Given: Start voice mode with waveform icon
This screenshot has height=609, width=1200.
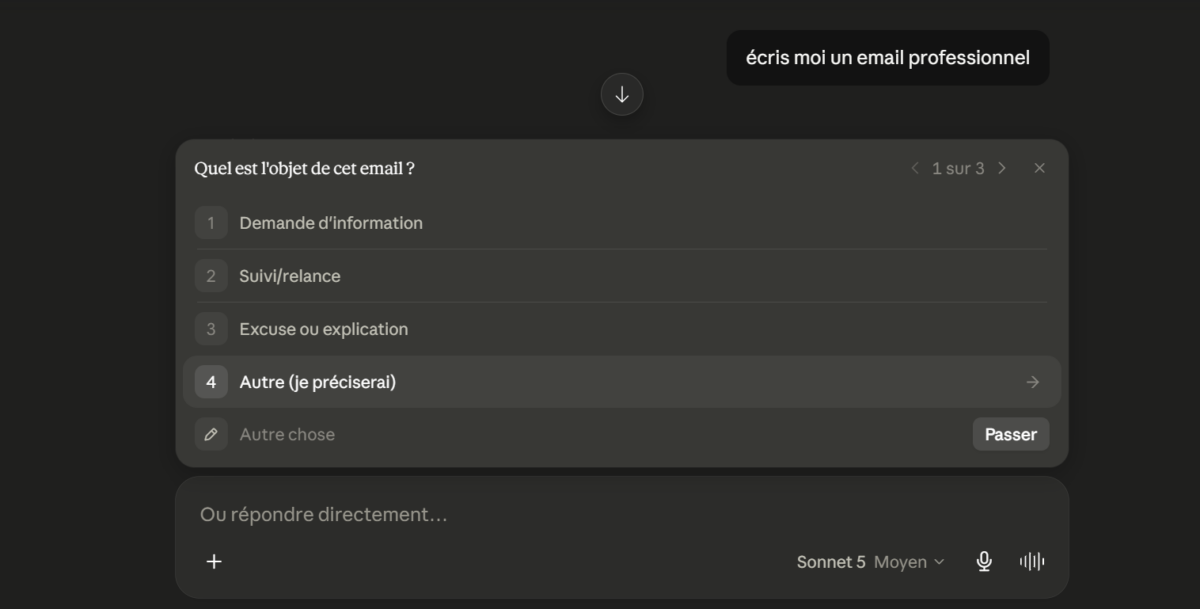Looking at the screenshot, I should tap(1032, 562).
